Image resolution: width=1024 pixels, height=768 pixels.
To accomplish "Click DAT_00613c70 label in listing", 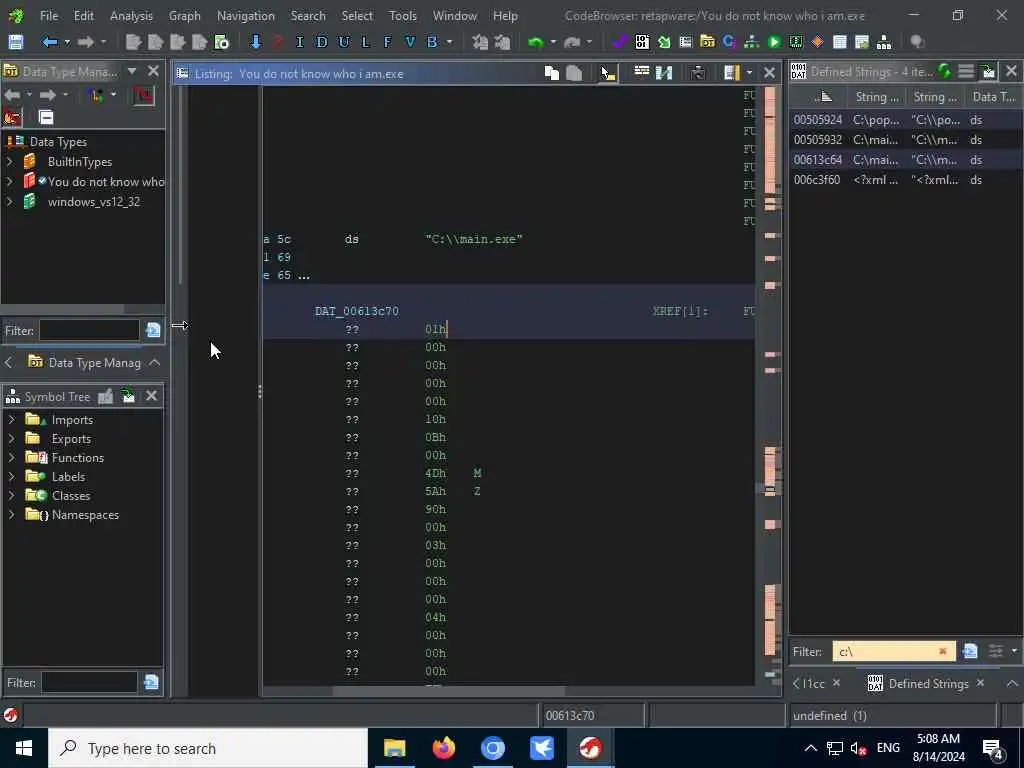I will point(357,311).
